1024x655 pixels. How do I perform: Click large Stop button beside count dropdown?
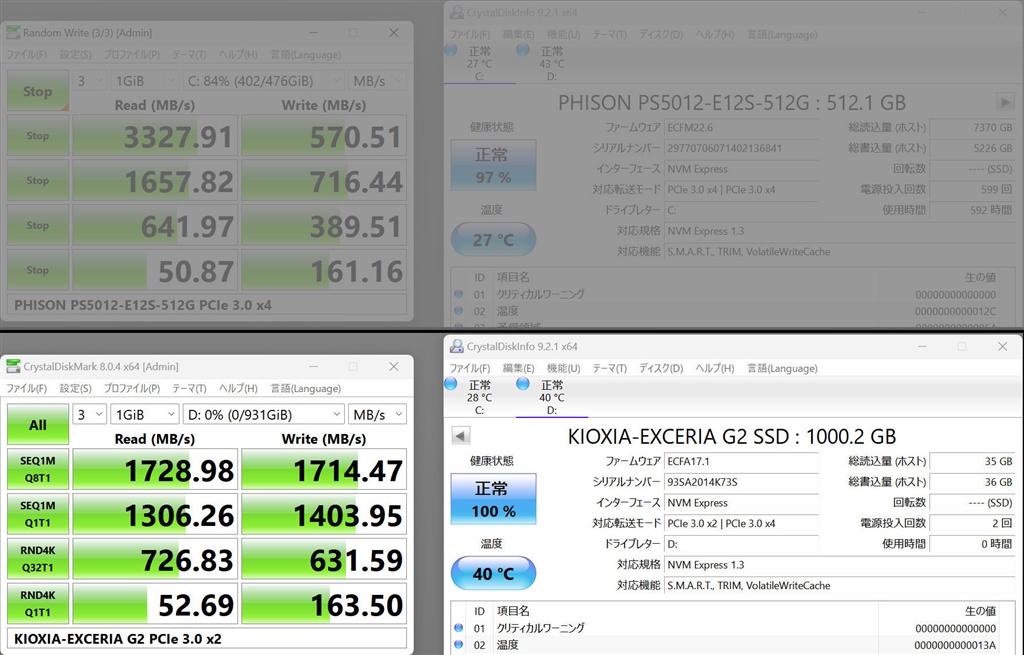click(x=38, y=91)
